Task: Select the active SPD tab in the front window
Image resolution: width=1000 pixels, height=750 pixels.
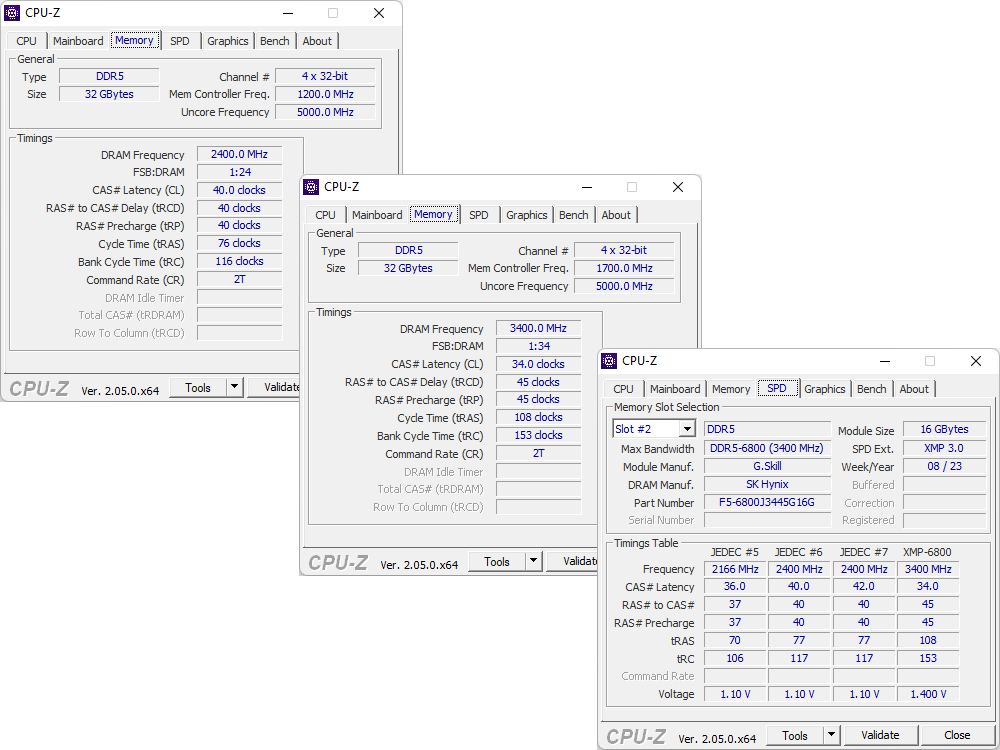Action: (x=777, y=388)
